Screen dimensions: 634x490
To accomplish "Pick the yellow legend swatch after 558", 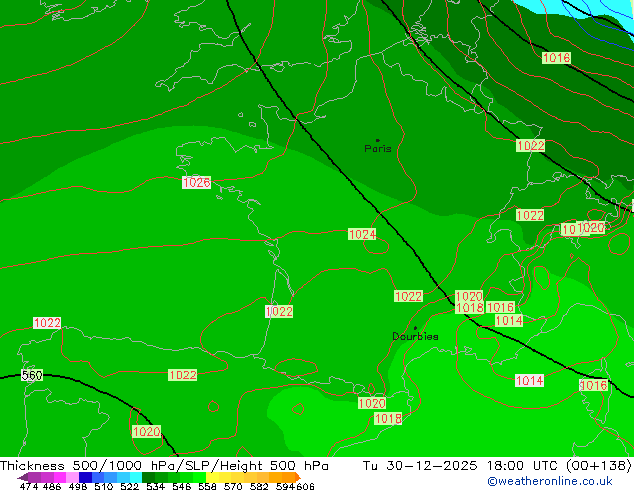I will pos(212,477).
